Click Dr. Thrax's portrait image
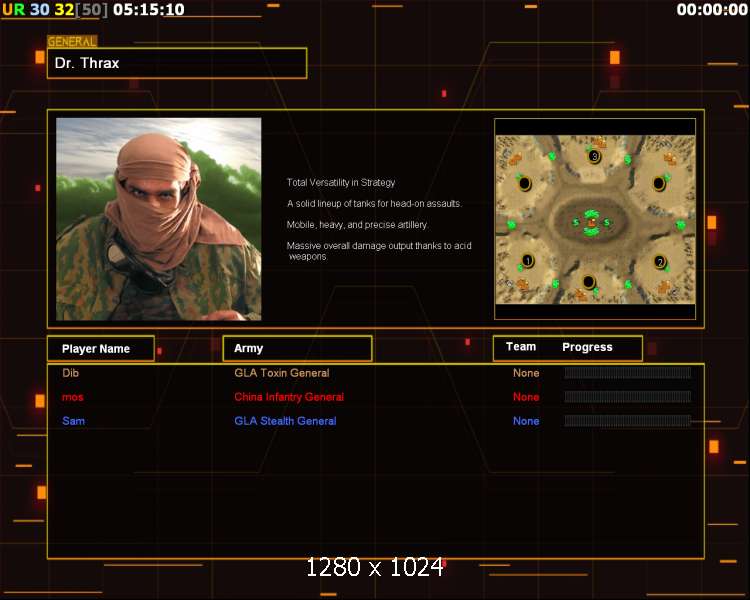 coord(159,219)
